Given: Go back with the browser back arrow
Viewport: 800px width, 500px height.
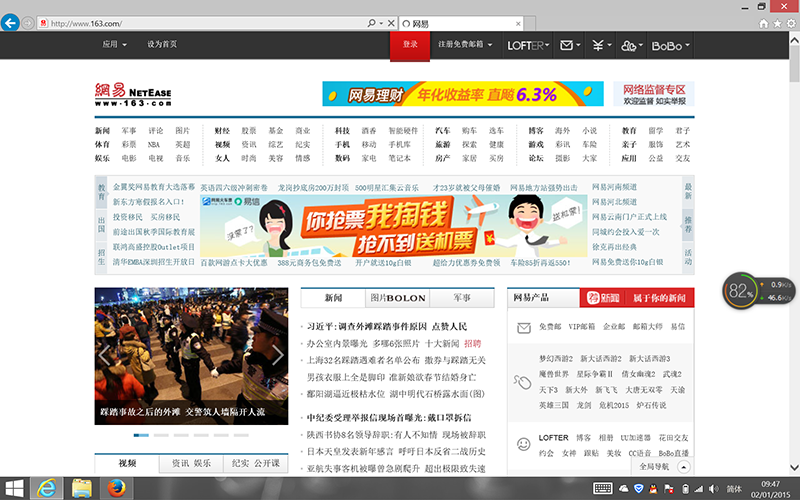Looking at the screenshot, I should click(10, 23).
